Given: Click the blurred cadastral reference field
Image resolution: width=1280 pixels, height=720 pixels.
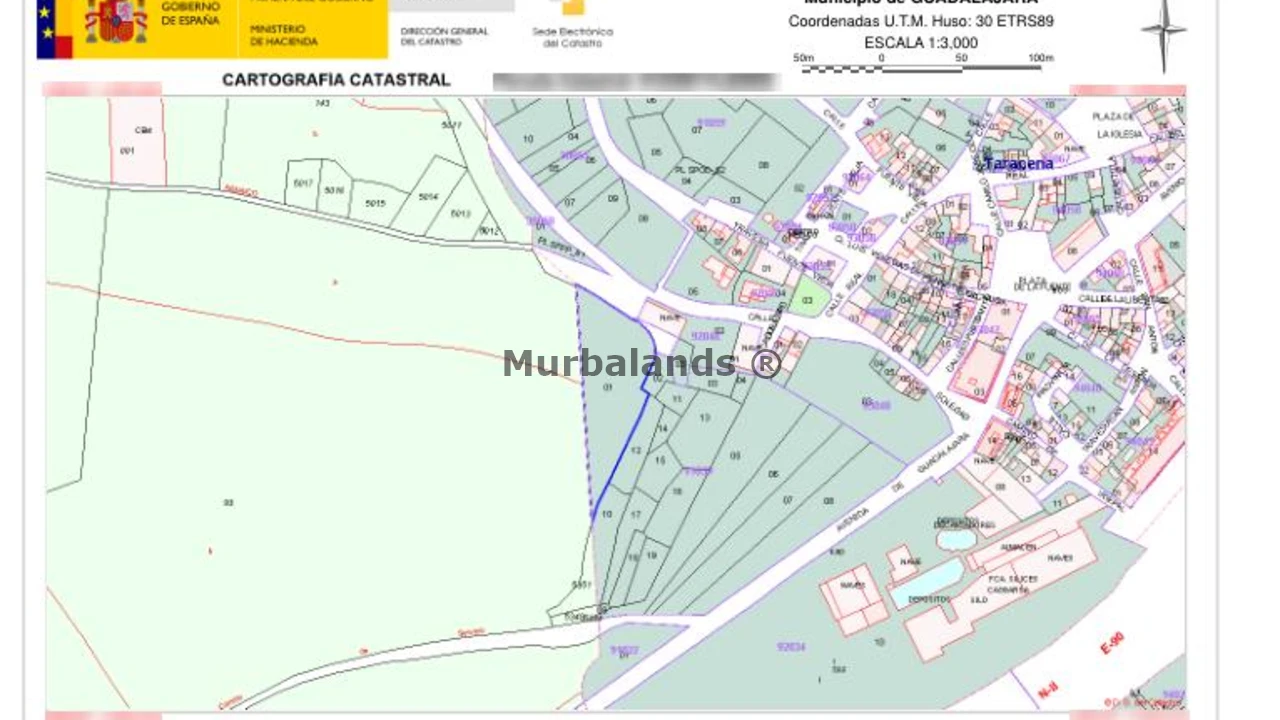Looking at the screenshot, I should pyautogui.click(x=636, y=81).
